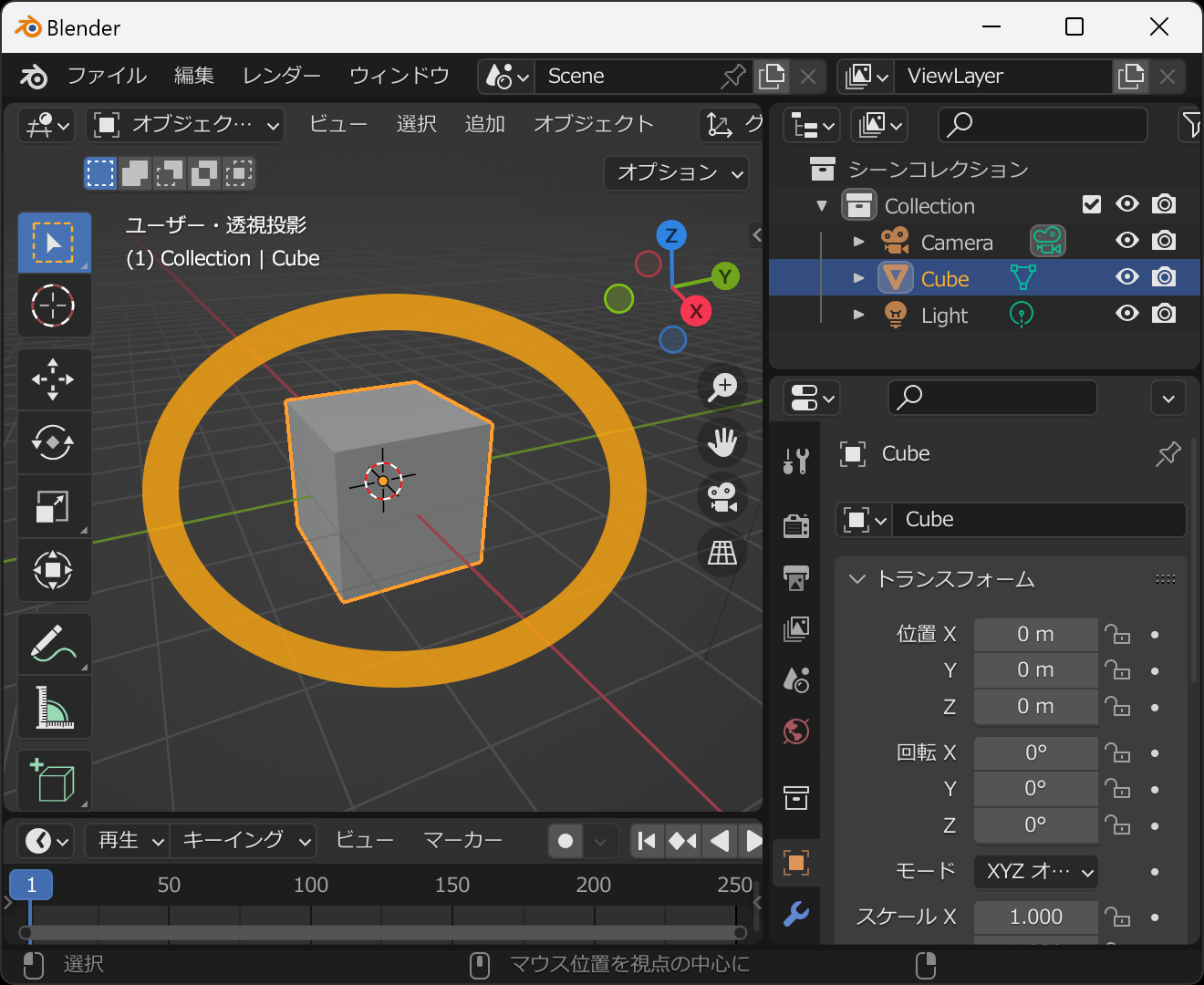
Task: Disable the Light in renders camera icon
Action: [x=1164, y=314]
